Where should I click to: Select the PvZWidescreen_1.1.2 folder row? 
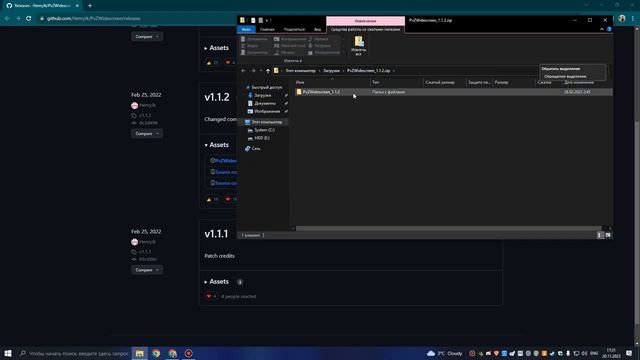(x=453, y=92)
